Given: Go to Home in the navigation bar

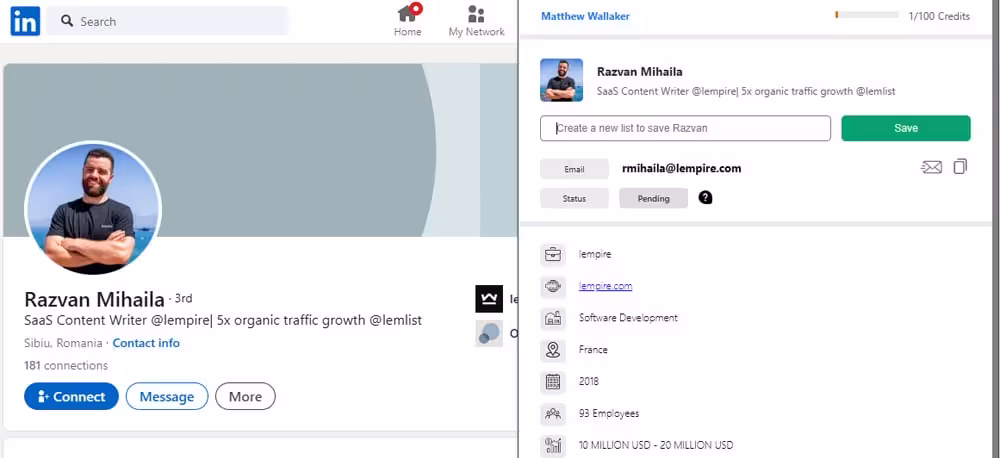Looking at the screenshot, I should (408, 20).
